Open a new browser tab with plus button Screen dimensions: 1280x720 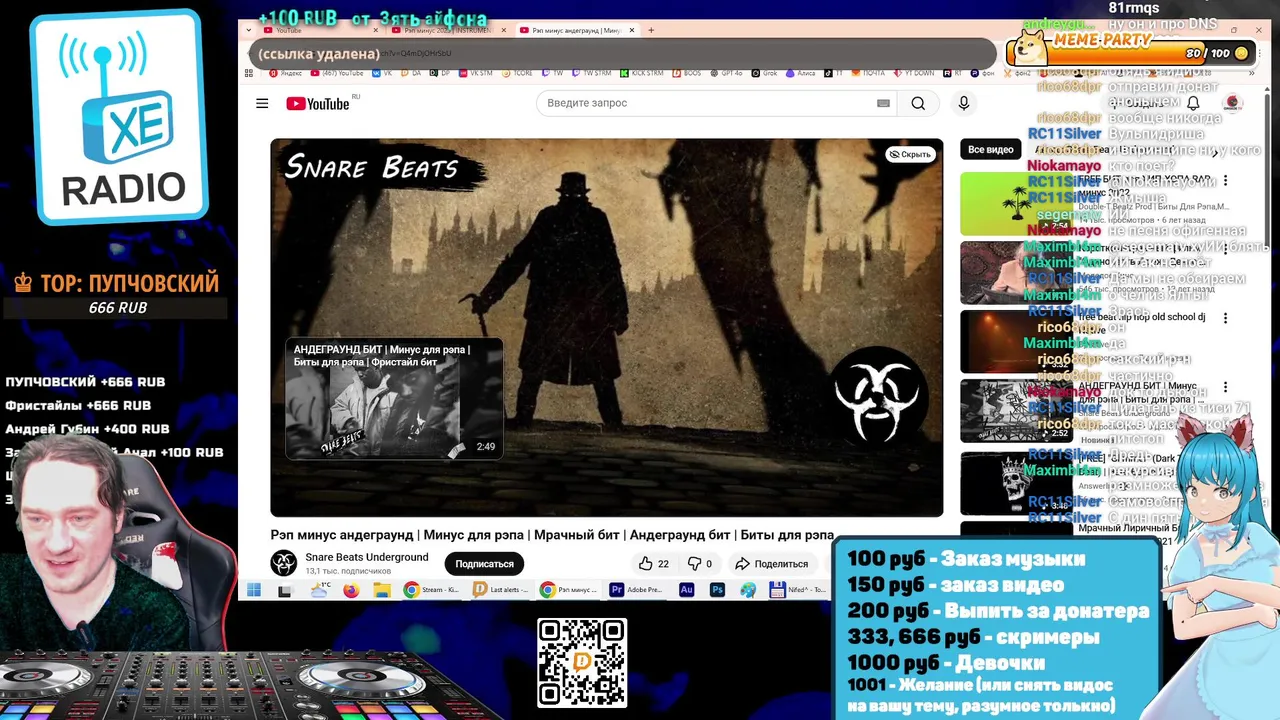click(x=651, y=30)
